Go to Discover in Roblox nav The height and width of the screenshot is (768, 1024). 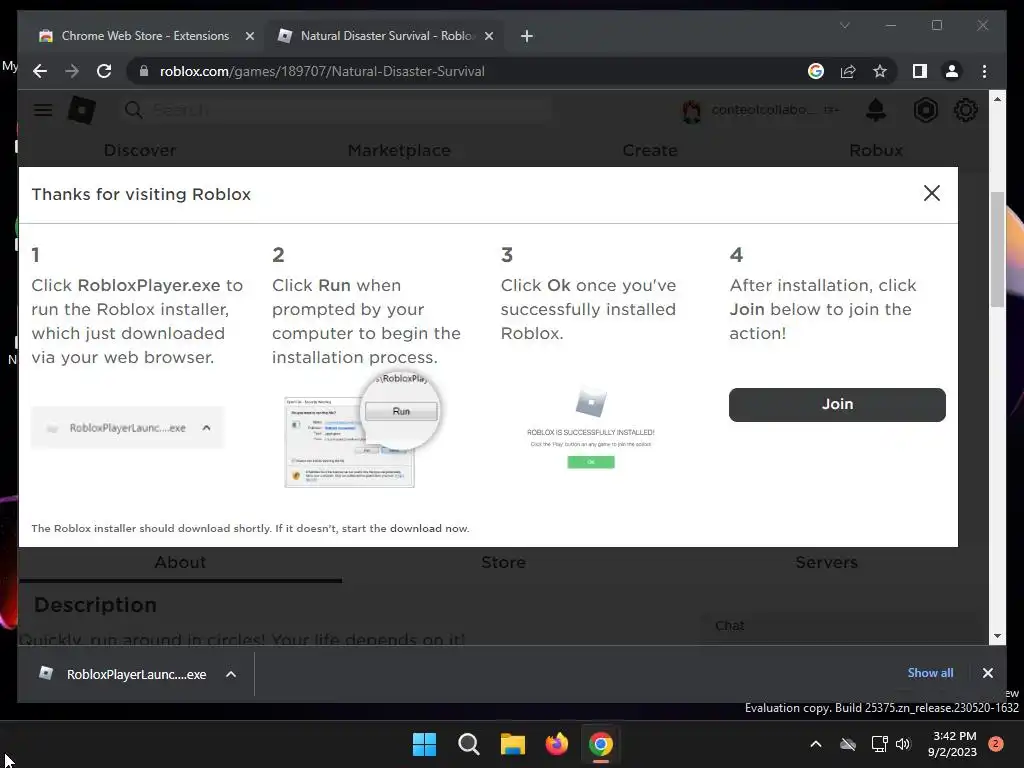click(140, 150)
